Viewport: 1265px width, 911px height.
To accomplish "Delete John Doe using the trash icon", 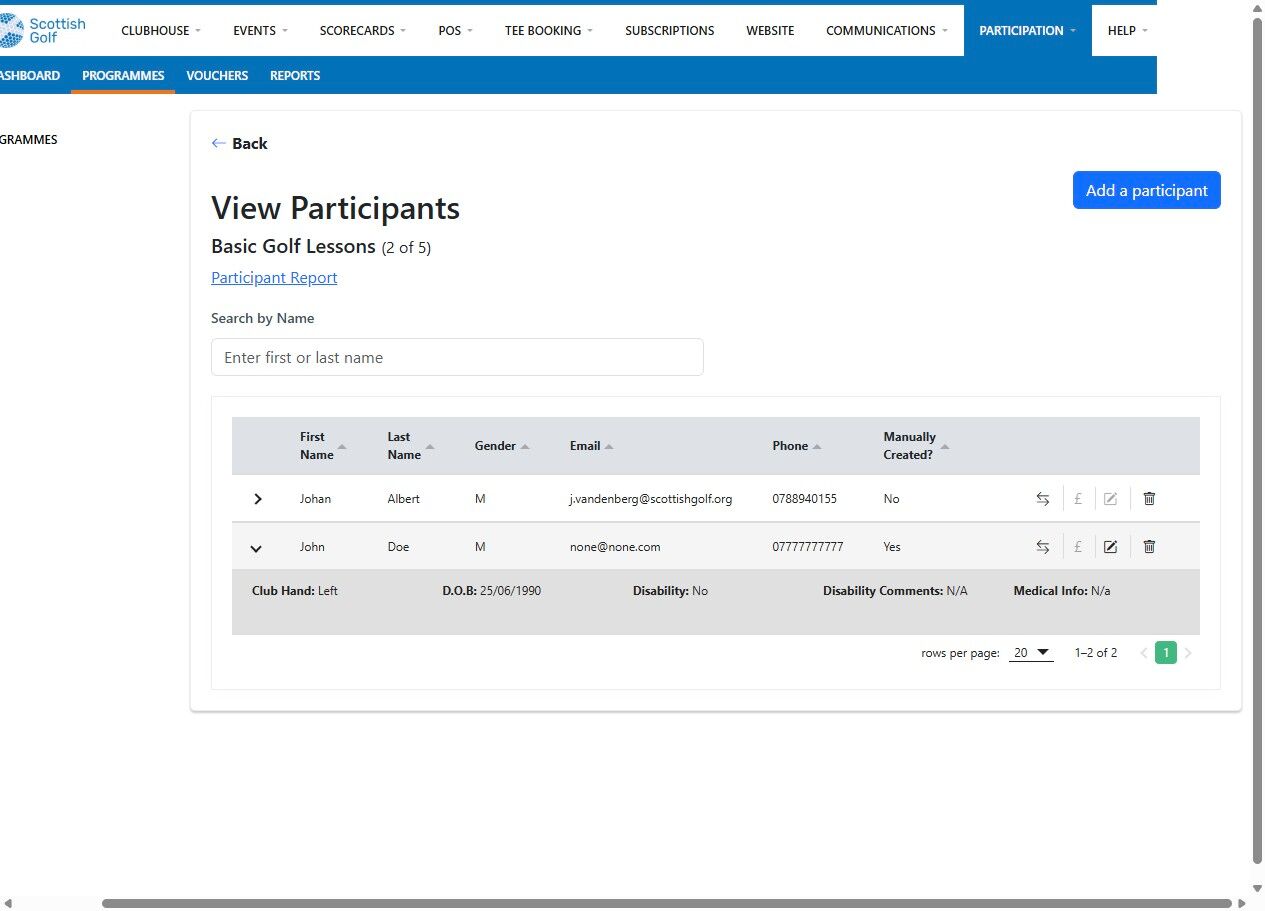I will [x=1149, y=547].
